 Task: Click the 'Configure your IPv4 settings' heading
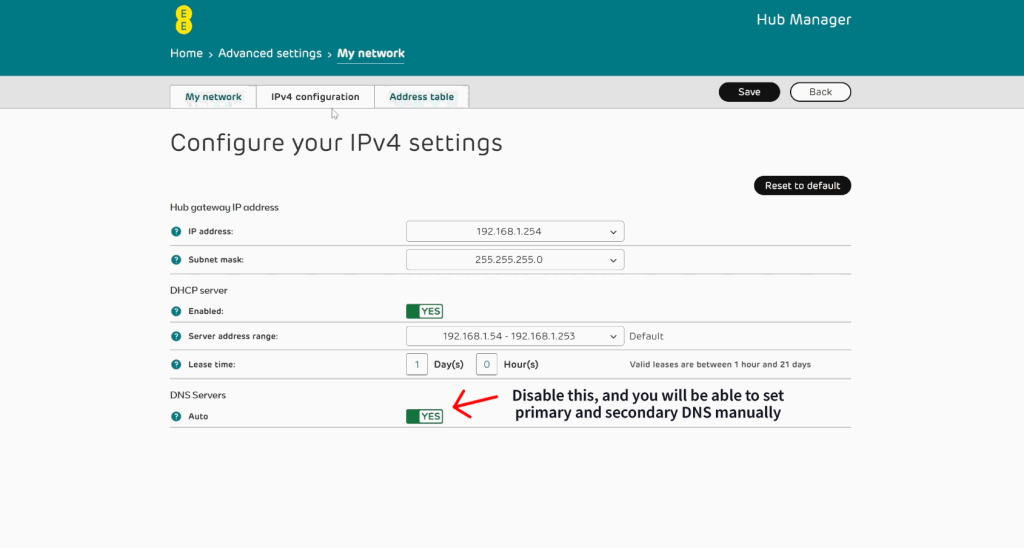336,143
